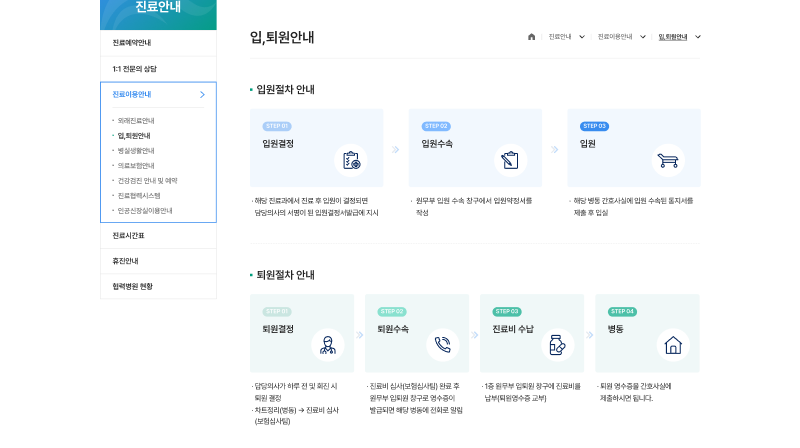Viewport: 800px width, 448px height.
Task: Go to 의료보험안내 submenu link
Action: (136, 166)
